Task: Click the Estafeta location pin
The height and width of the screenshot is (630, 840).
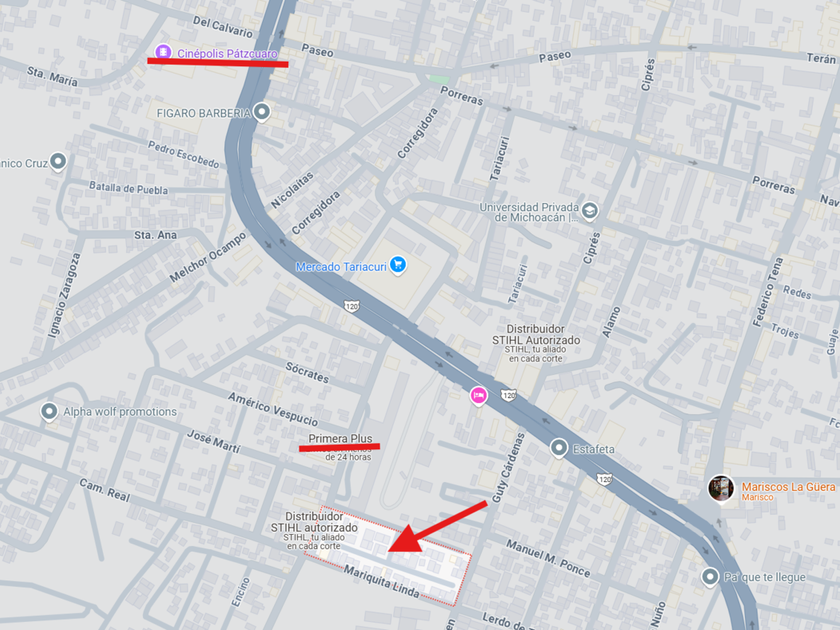Action: point(559,448)
